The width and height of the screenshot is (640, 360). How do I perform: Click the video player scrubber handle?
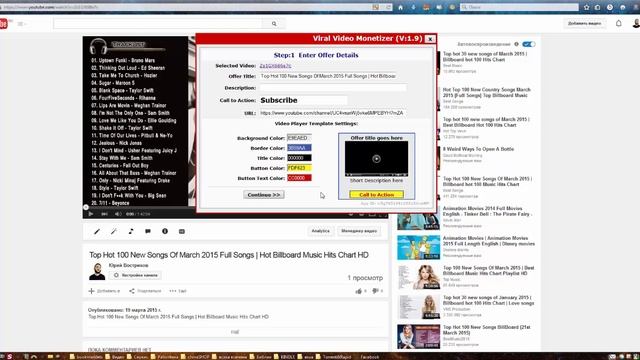[86, 207]
